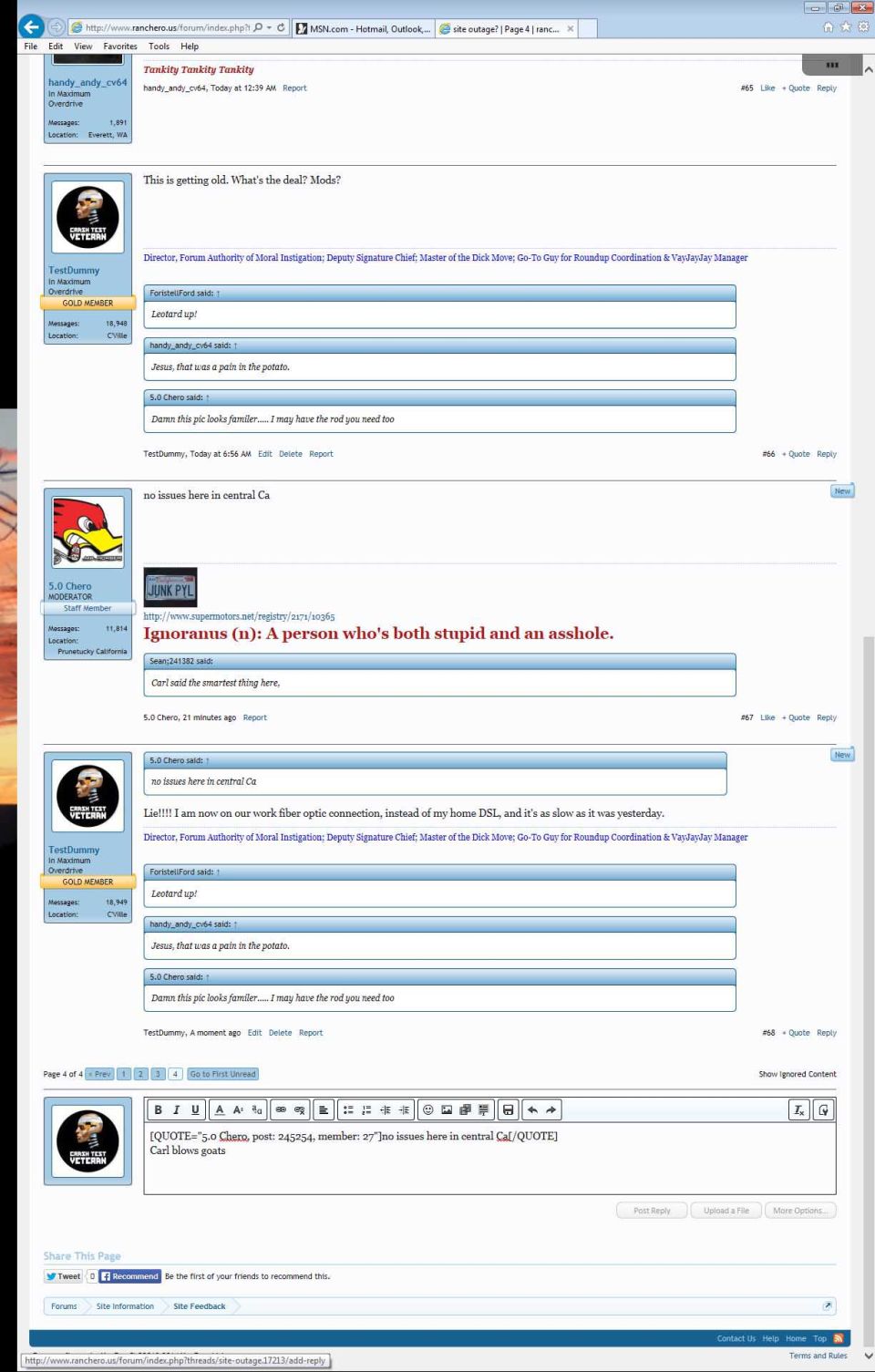Go back with the browser back arrow
Viewport: 875px width, 1372px height.
pos(31,27)
